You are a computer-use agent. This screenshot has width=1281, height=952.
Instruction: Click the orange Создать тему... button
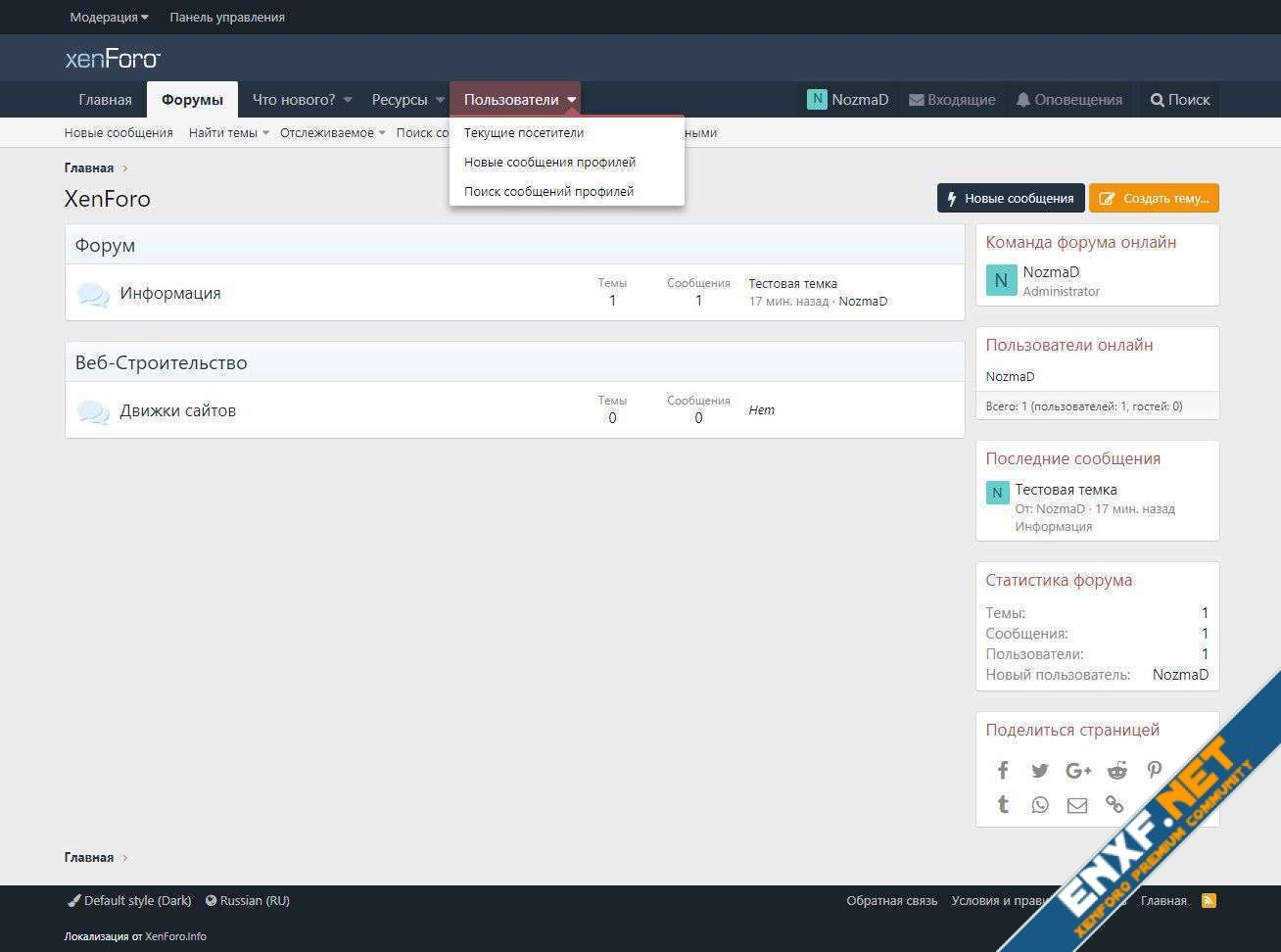click(x=1154, y=198)
